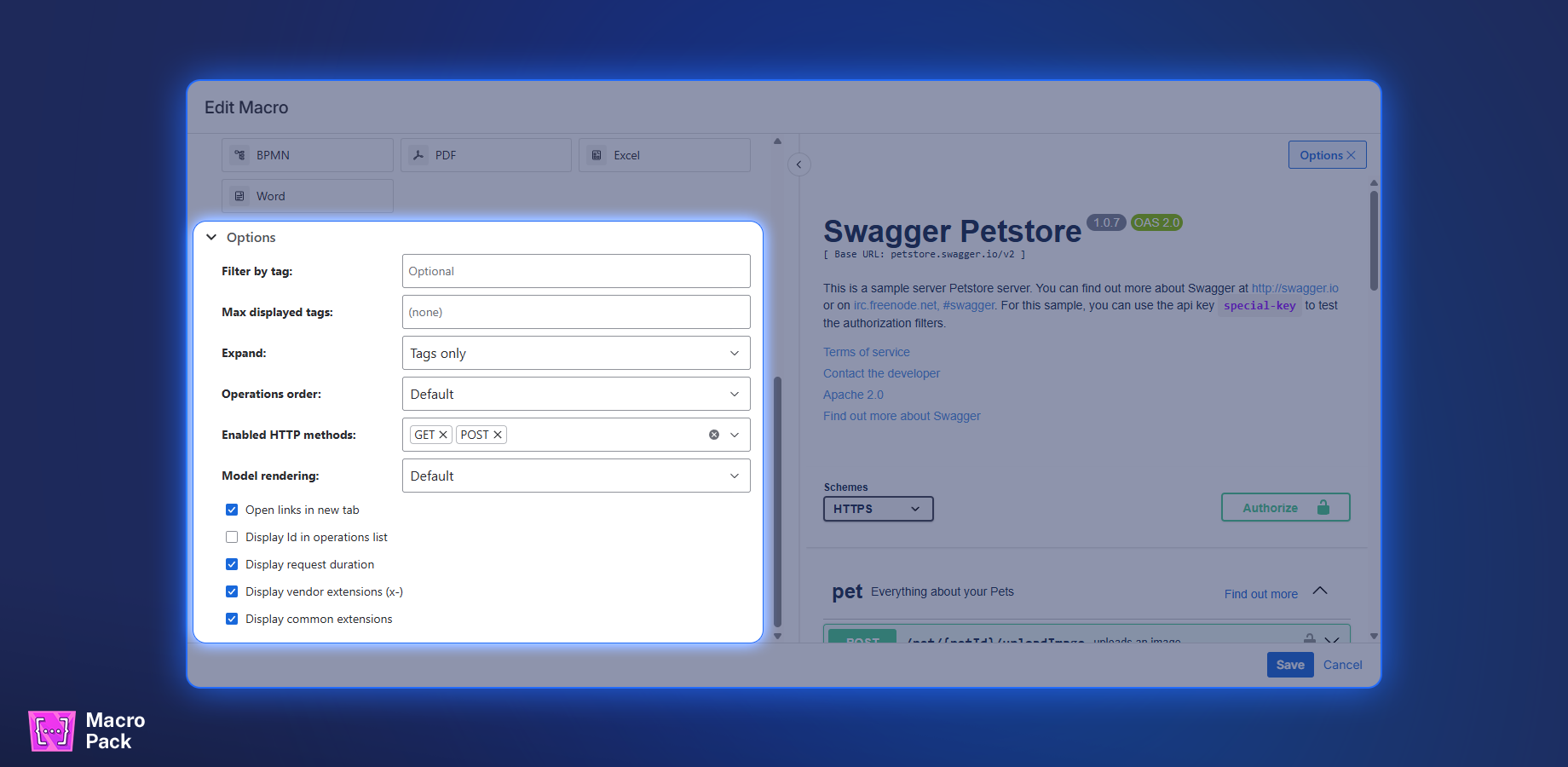
Task: Open the Model rendering dropdown
Action: coord(576,476)
